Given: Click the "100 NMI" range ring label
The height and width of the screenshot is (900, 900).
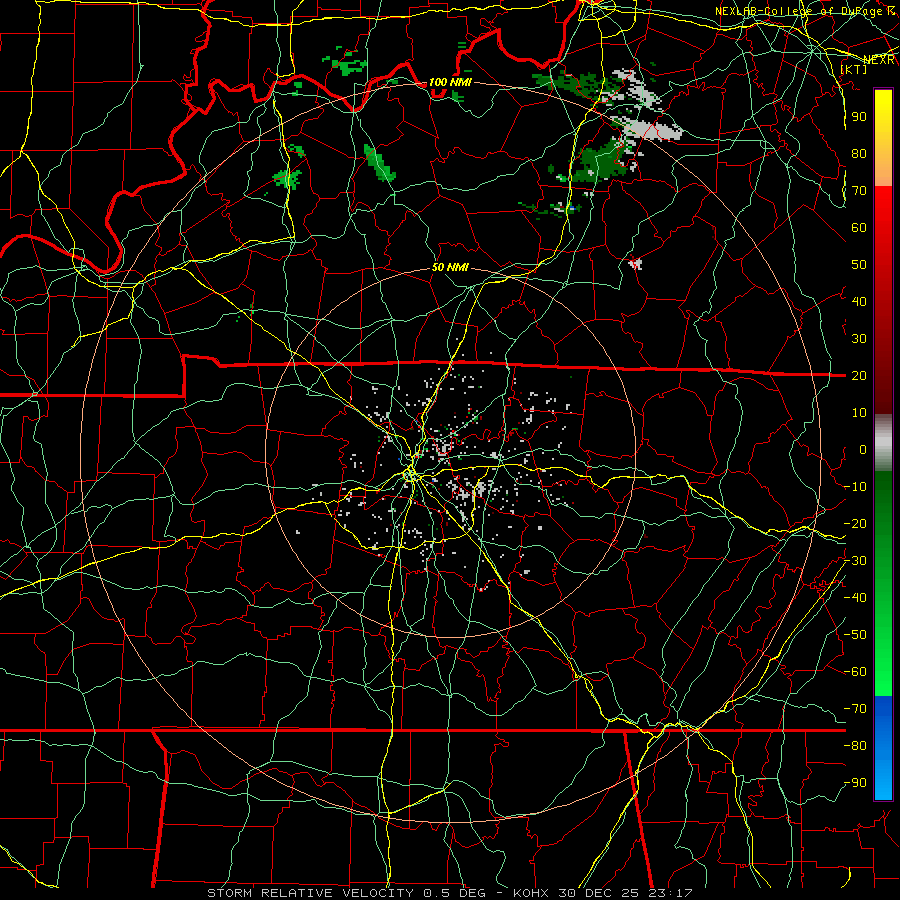Looking at the screenshot, I should (x=450, y=82).
